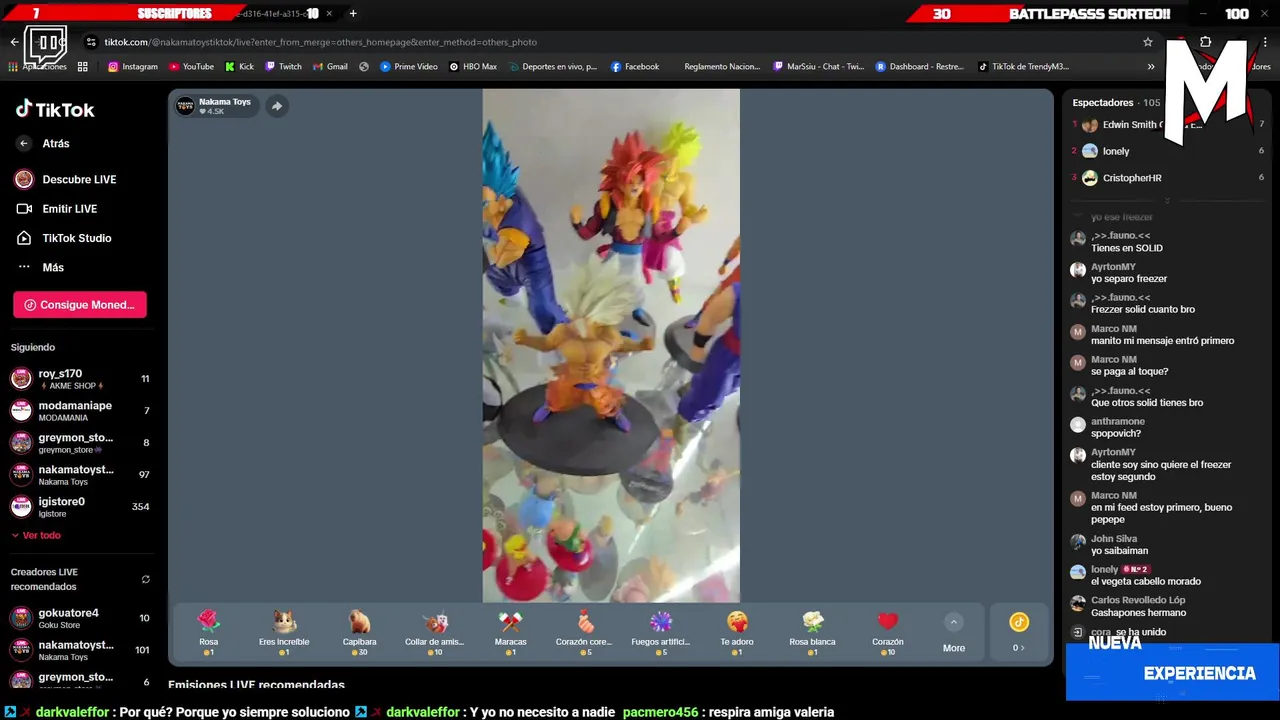Open Gmail bookmark

[x=330, y=67]
